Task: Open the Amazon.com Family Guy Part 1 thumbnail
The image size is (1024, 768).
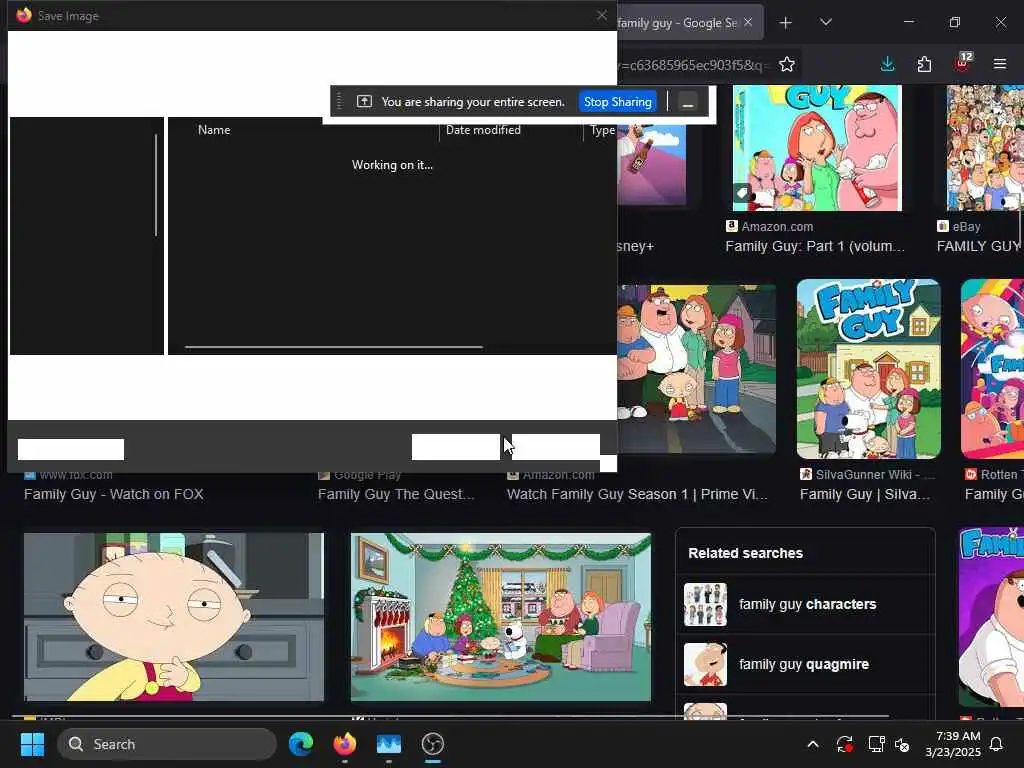Action: 817,148
